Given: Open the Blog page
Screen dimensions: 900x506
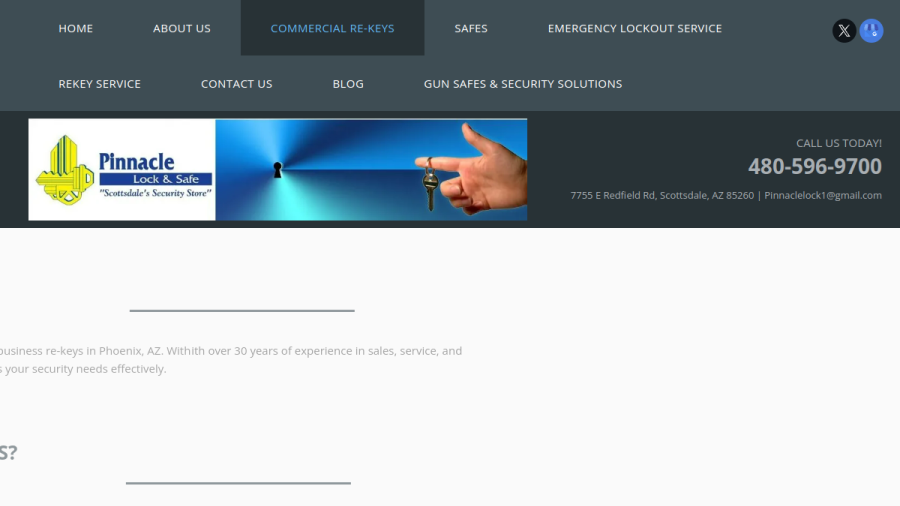Looking at the screenshot, I should click(x=348, y=84).
